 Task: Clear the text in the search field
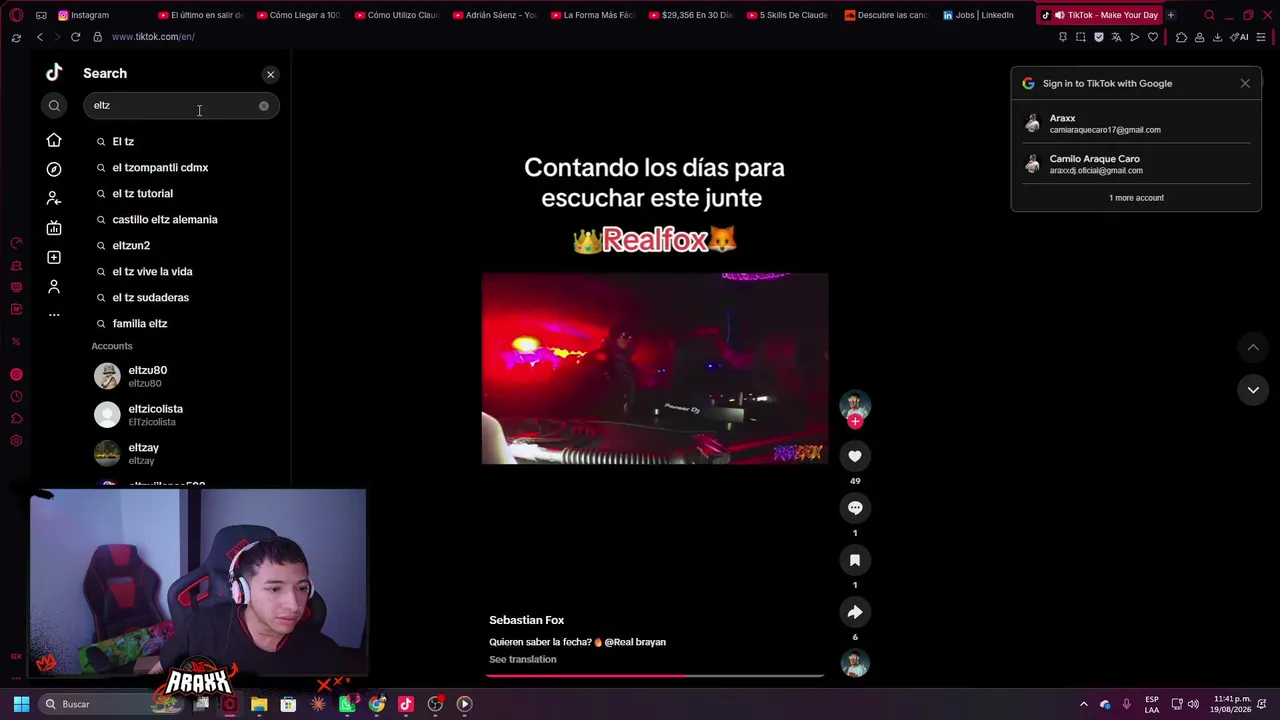264,106
